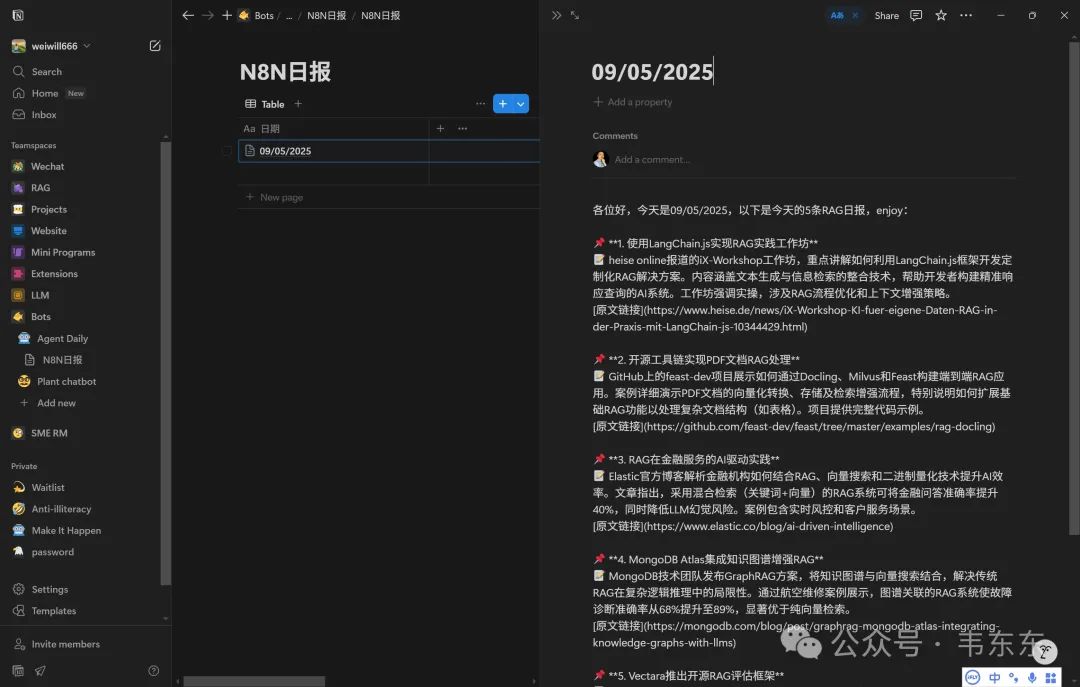Open the comments panel icon
The width and height of the screenshot is (1080, 687).
[916, 15]
